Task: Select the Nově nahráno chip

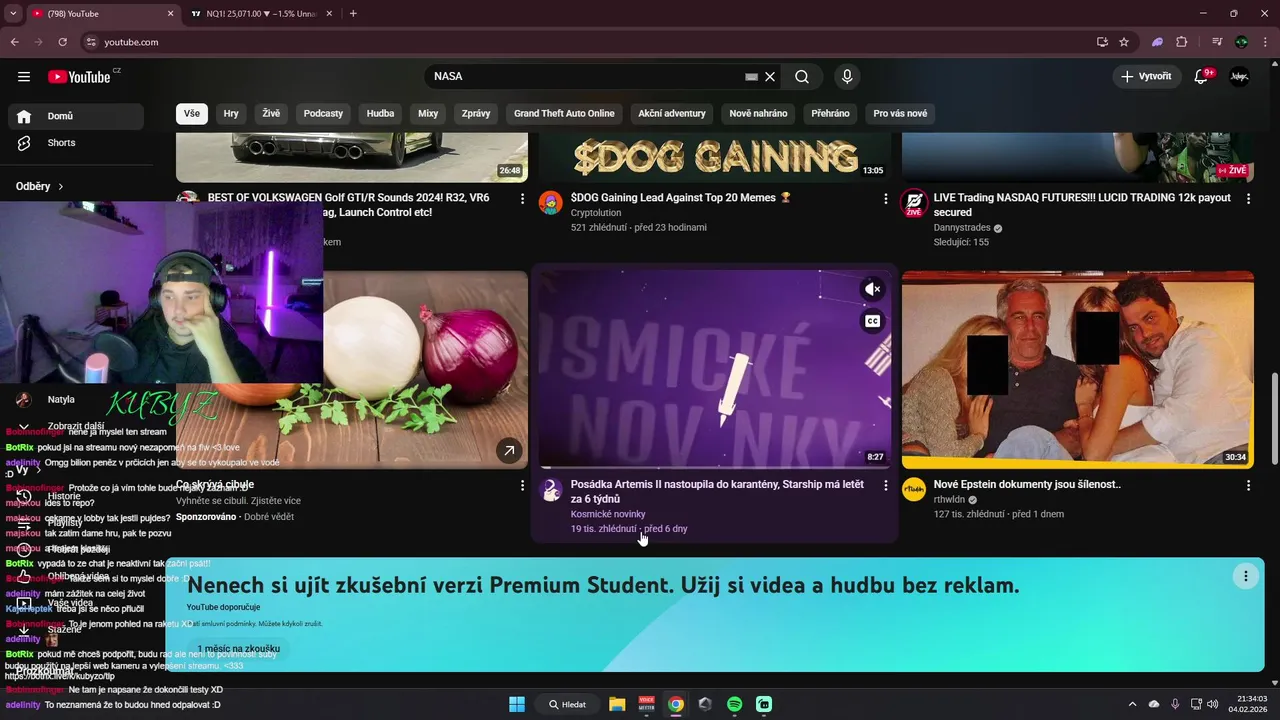Action: (x=758, y=114)
